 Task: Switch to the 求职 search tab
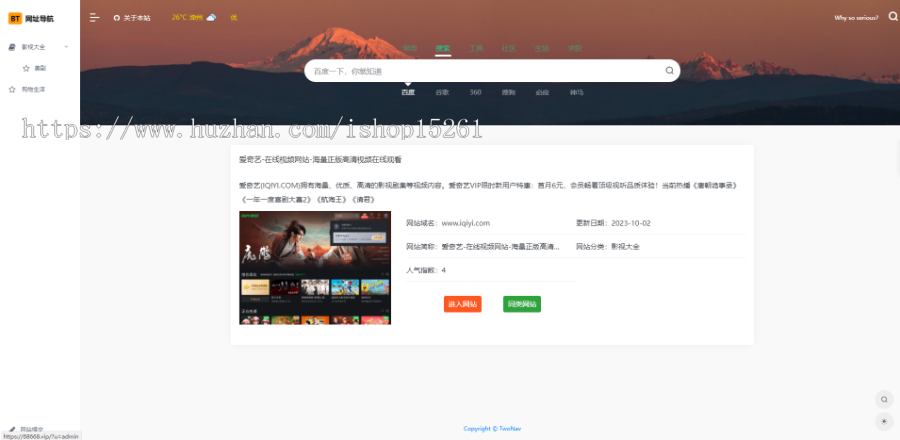click(575, 49)
